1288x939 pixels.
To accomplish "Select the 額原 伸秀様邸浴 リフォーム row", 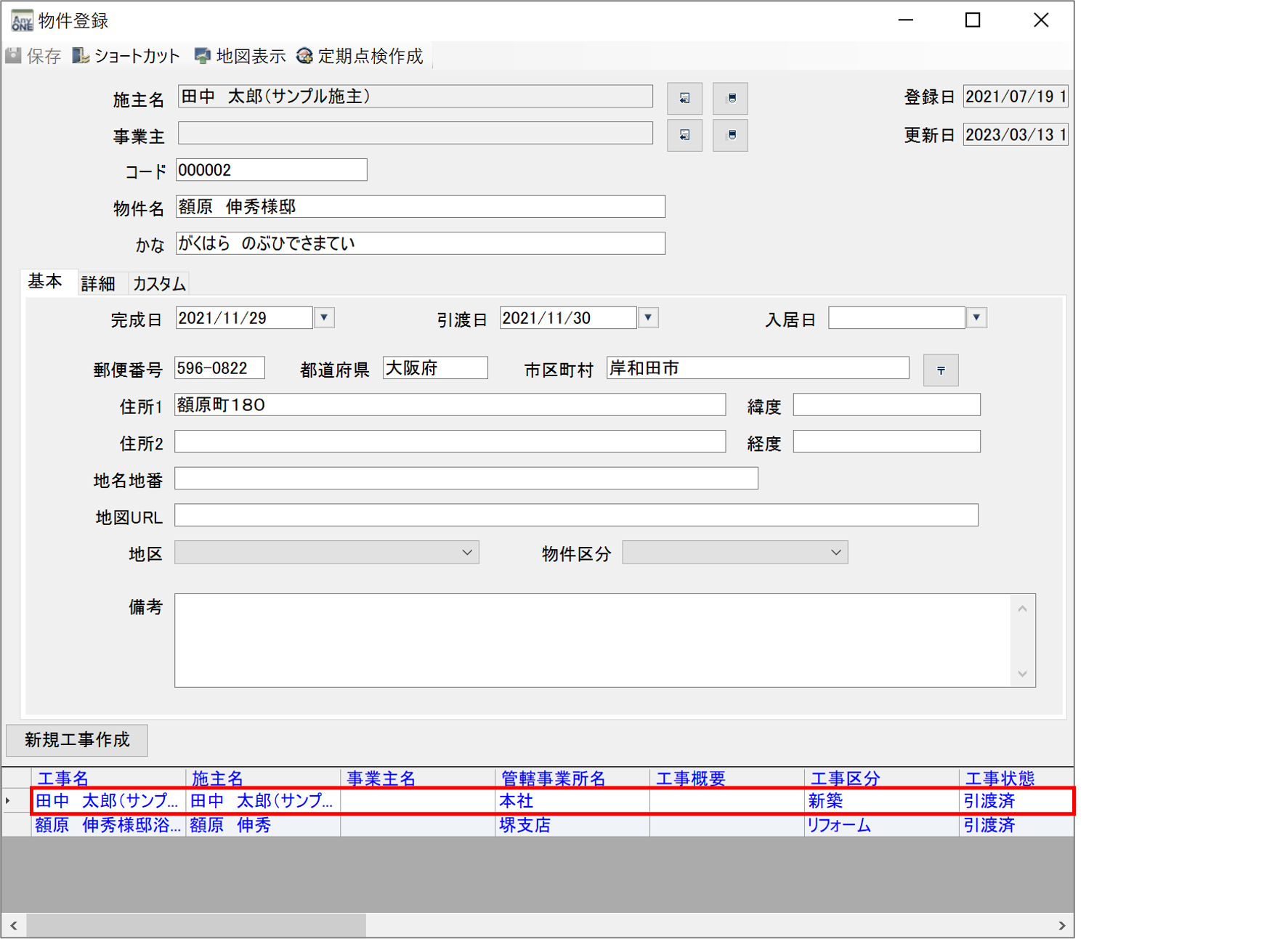I will (109, 826).
